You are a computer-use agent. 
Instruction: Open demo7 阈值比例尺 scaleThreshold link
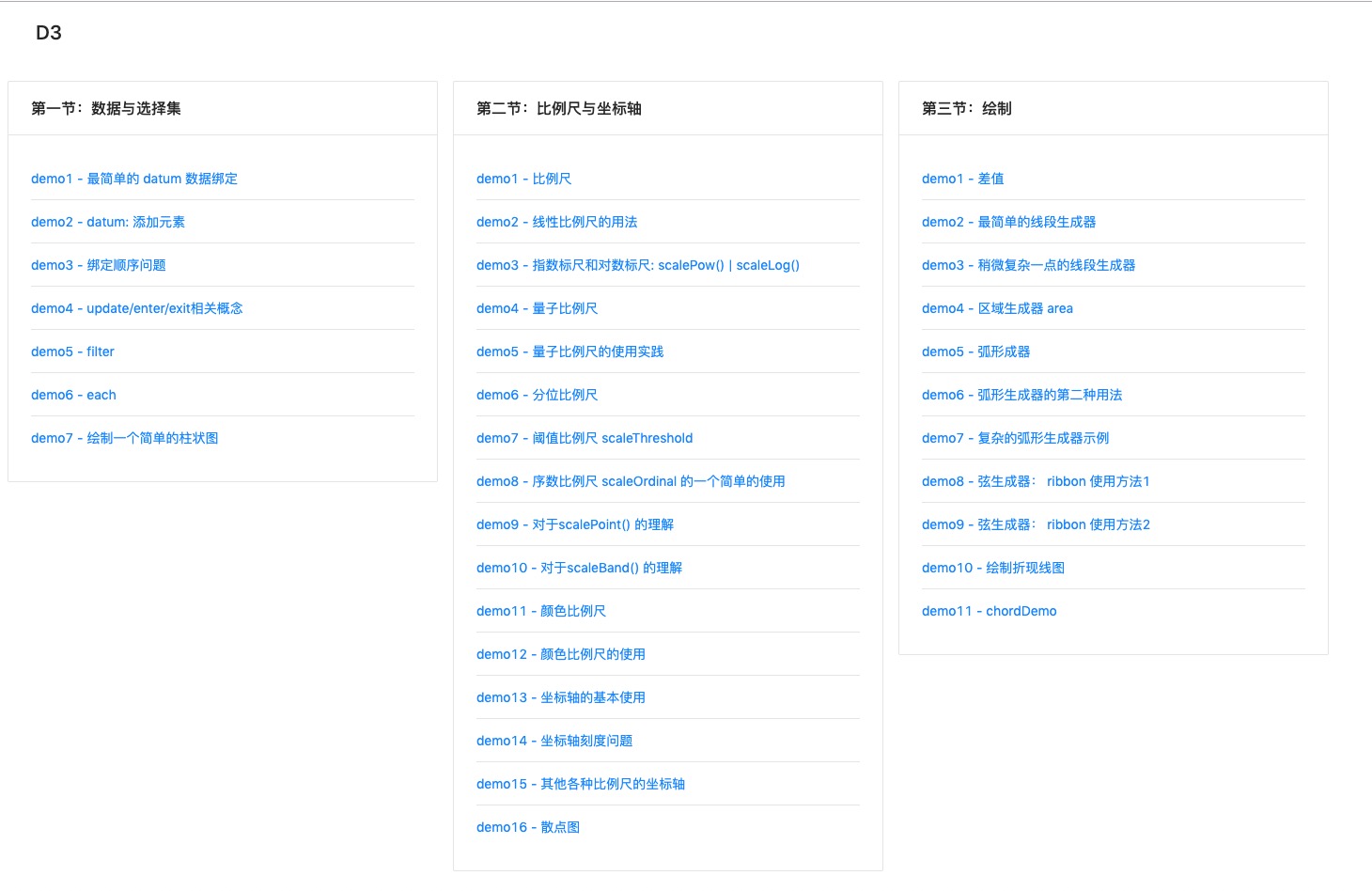585,438
